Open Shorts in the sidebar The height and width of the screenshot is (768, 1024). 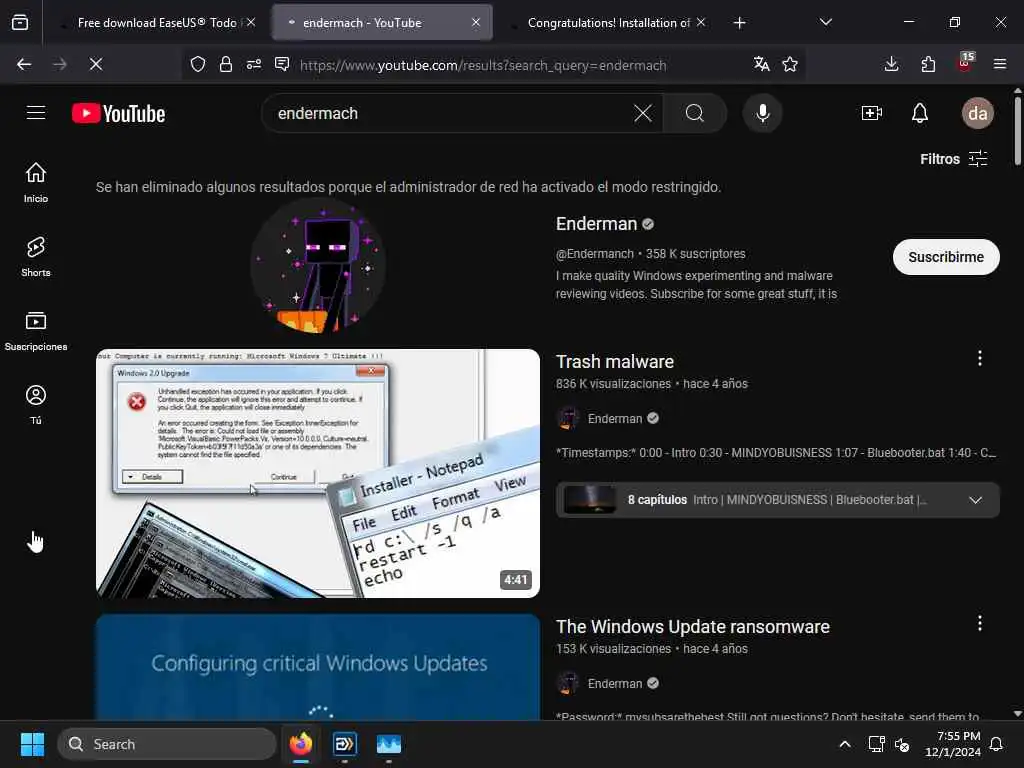[36, 257]
